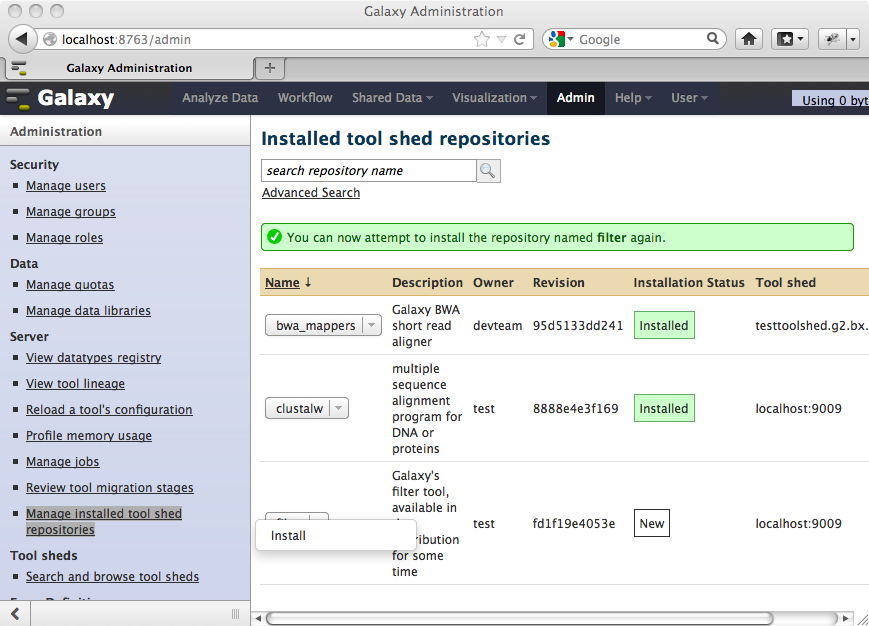Image resolution: width=869 pixels, height=626 pixels.
Task: Select revision 8888e4e3f169 text
Action: tap(576, 409)
